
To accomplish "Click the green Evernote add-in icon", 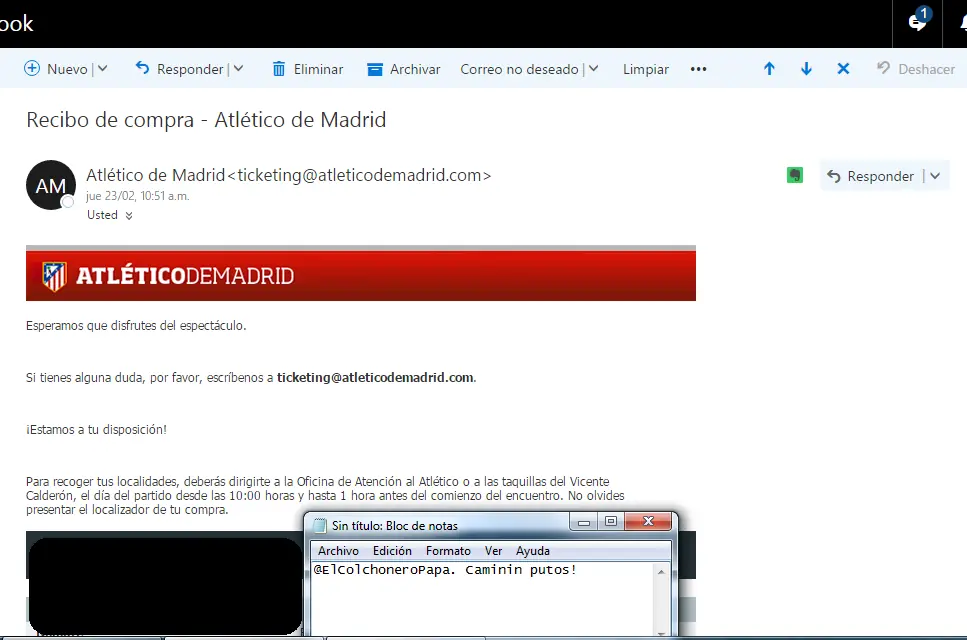I will point(795,176).
